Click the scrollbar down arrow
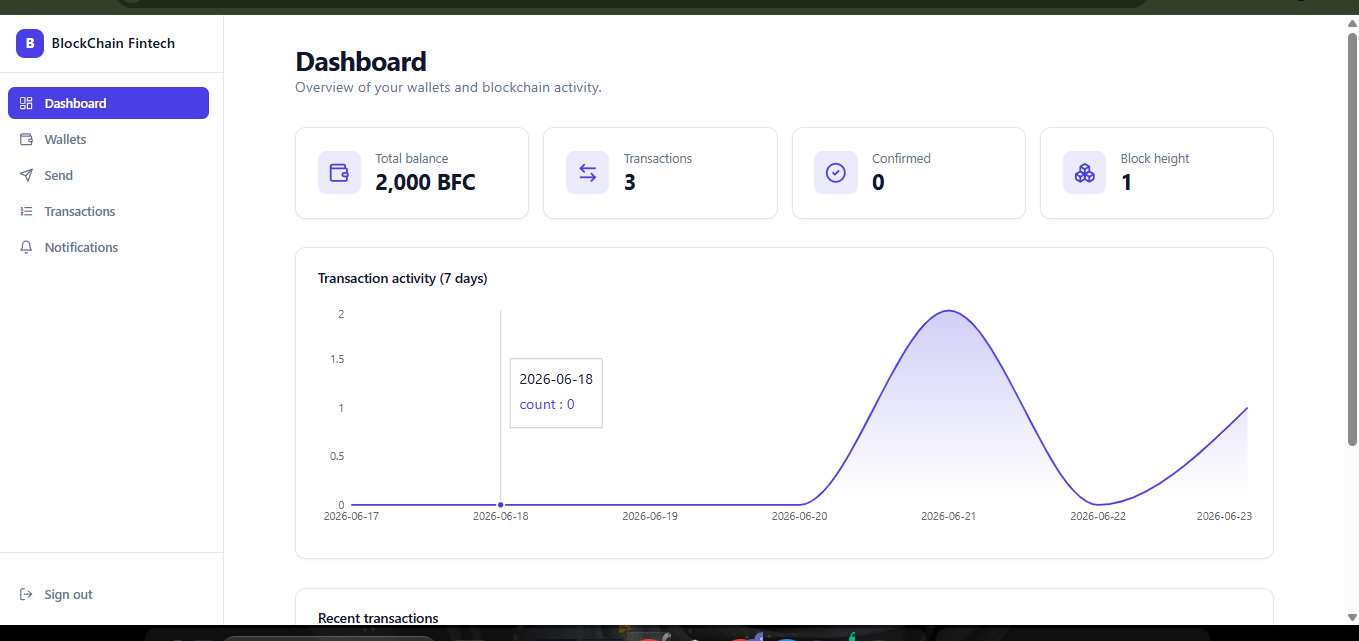This screenshot has width=1359, height=641. coord(1352,617)
